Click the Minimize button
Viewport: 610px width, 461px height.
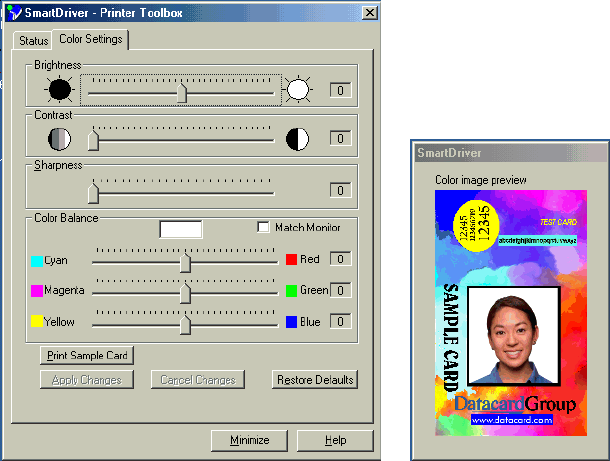tap(249, 440)
